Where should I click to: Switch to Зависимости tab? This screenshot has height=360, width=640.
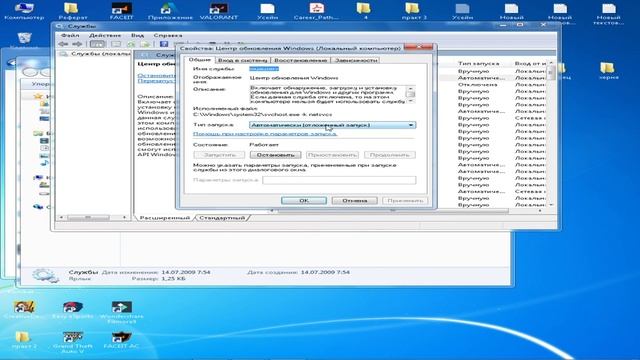(356, 60)
